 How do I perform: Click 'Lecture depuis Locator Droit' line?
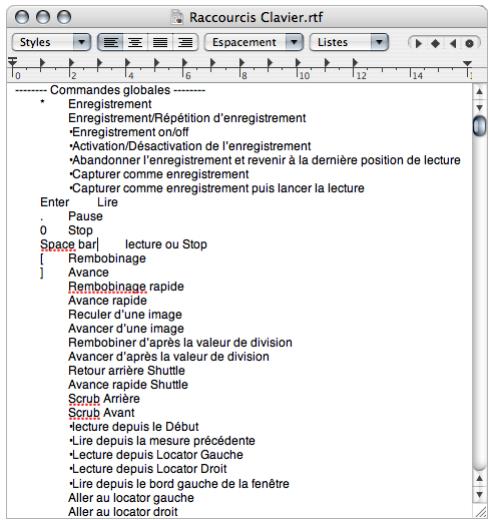coord(148,469)
